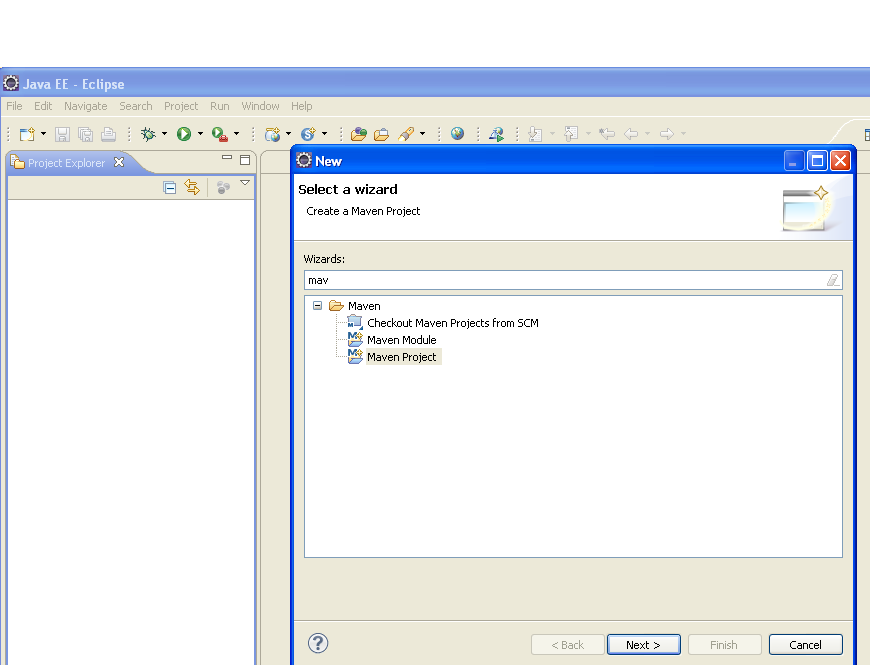Viewport: 870px width, 665px height.
Task: Maximize the Project Explorer view
Action: pos(245,160)
